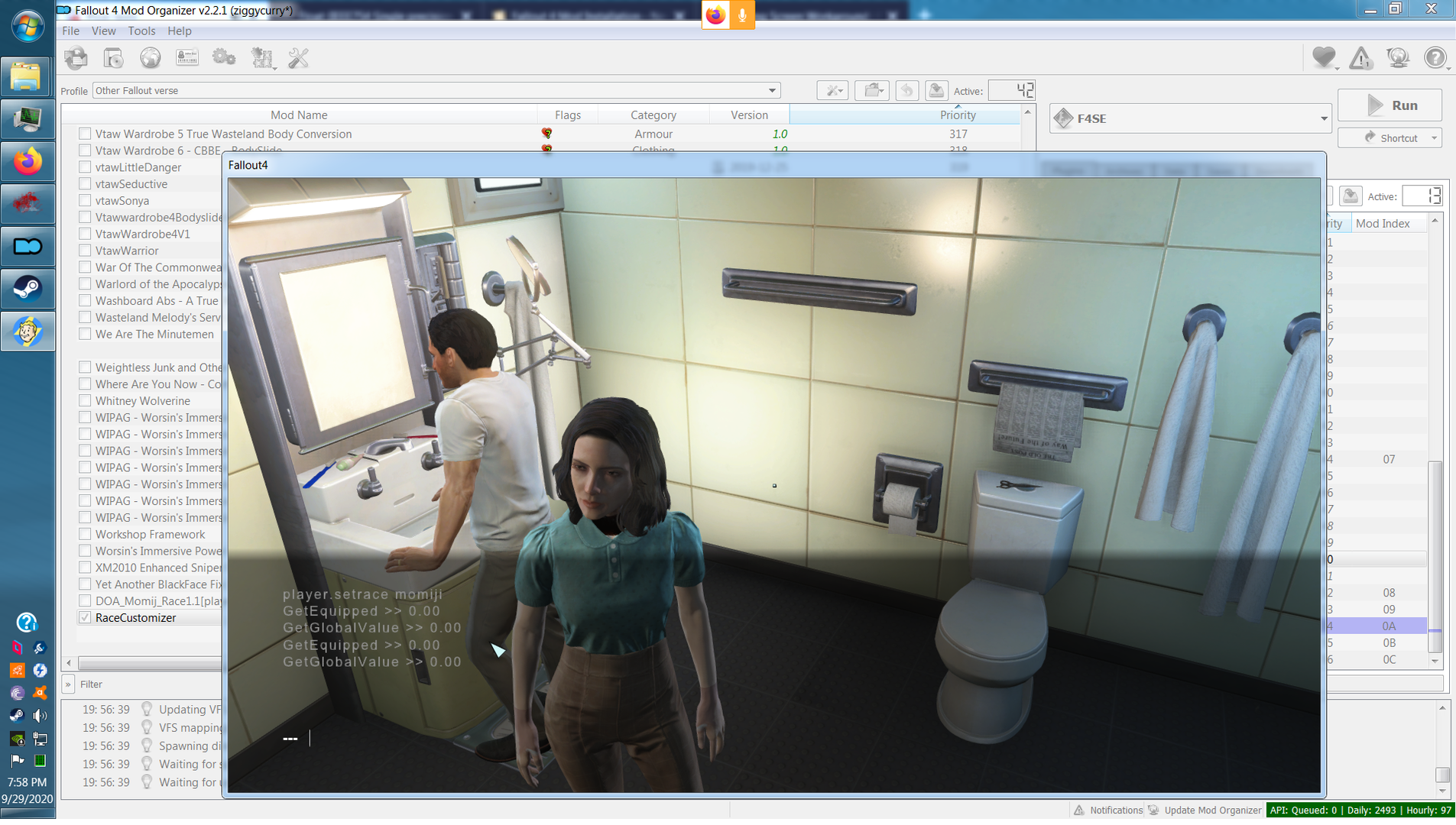Click the Endorse heart icon
This screenshot has width=1456, height=825.
tap(1324, 58)
